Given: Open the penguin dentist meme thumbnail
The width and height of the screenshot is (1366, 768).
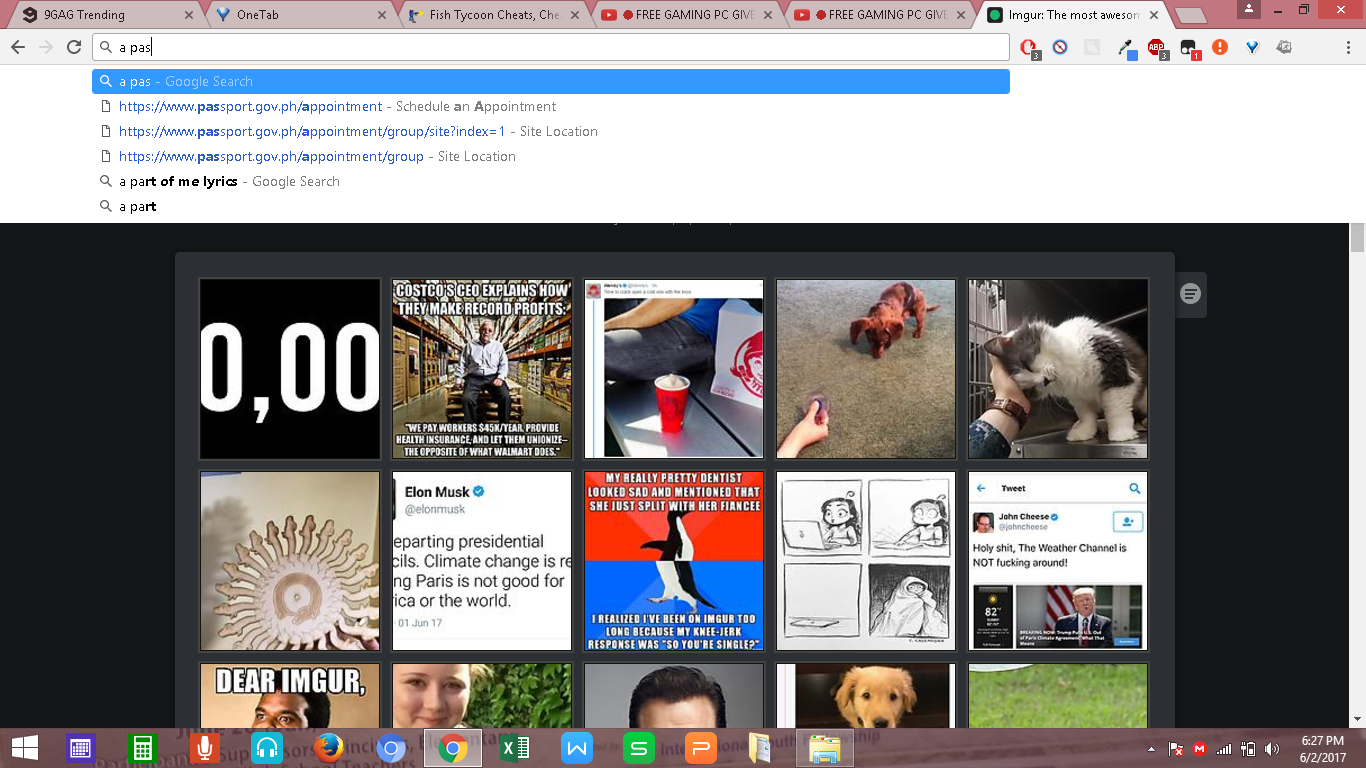Looking at the screenshot, I should pyautogui.click(x=674, y=561).
